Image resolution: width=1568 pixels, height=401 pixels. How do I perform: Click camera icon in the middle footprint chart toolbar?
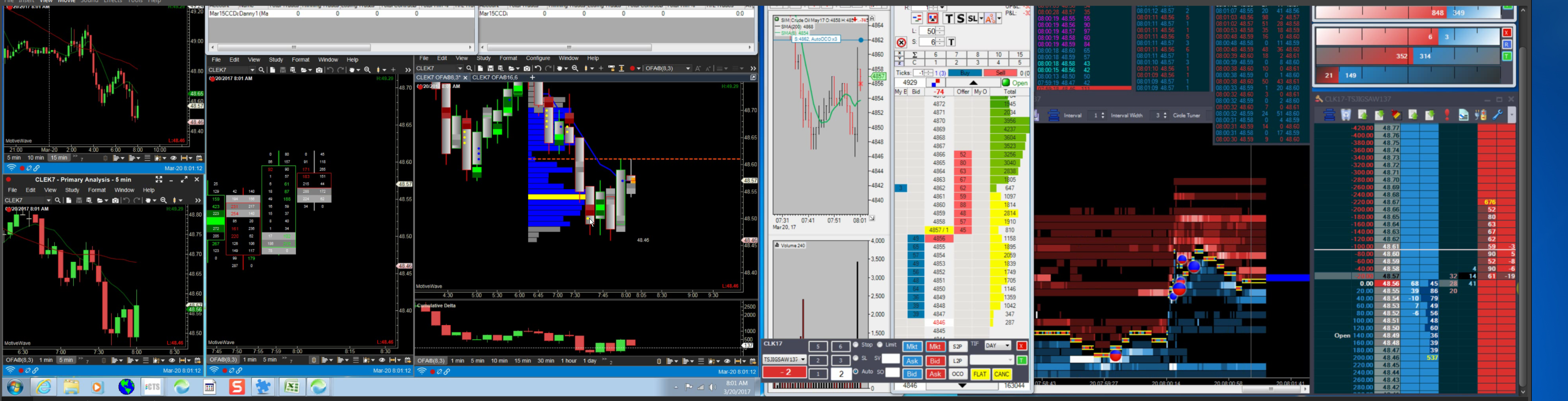click(x=320, y=70)
